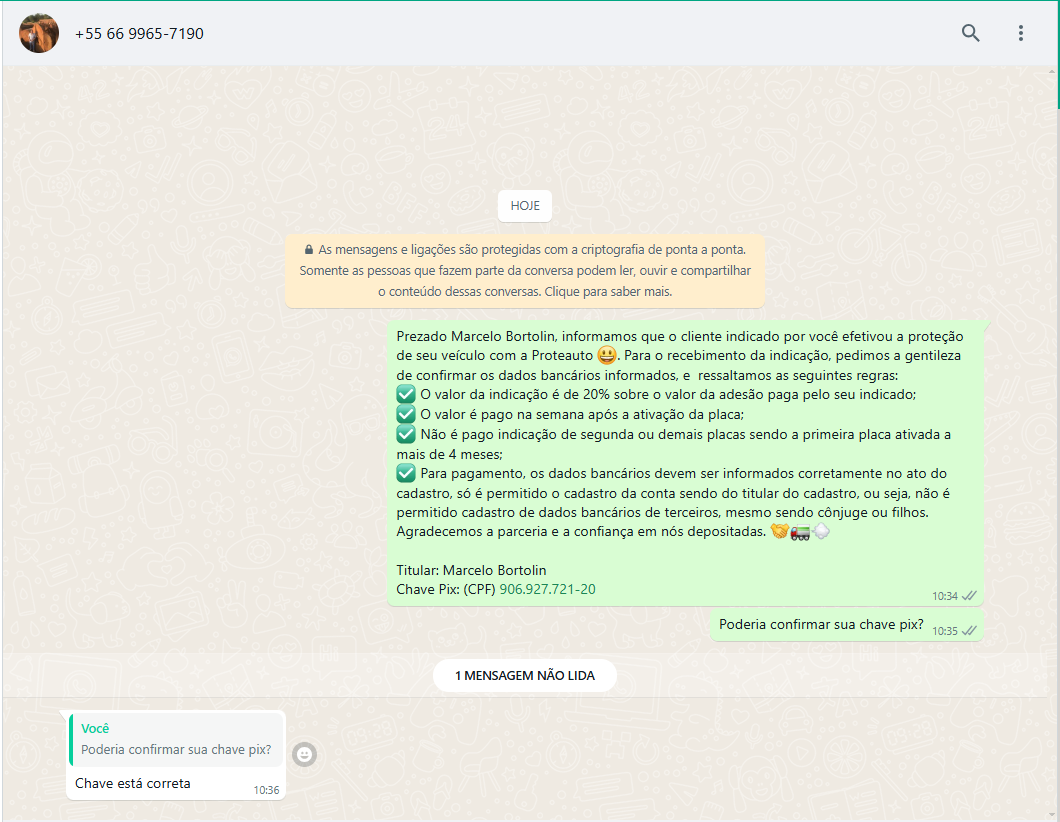1060x822 pixels.
Task: Click the lock icon in encryption notice
Action: 309,249
